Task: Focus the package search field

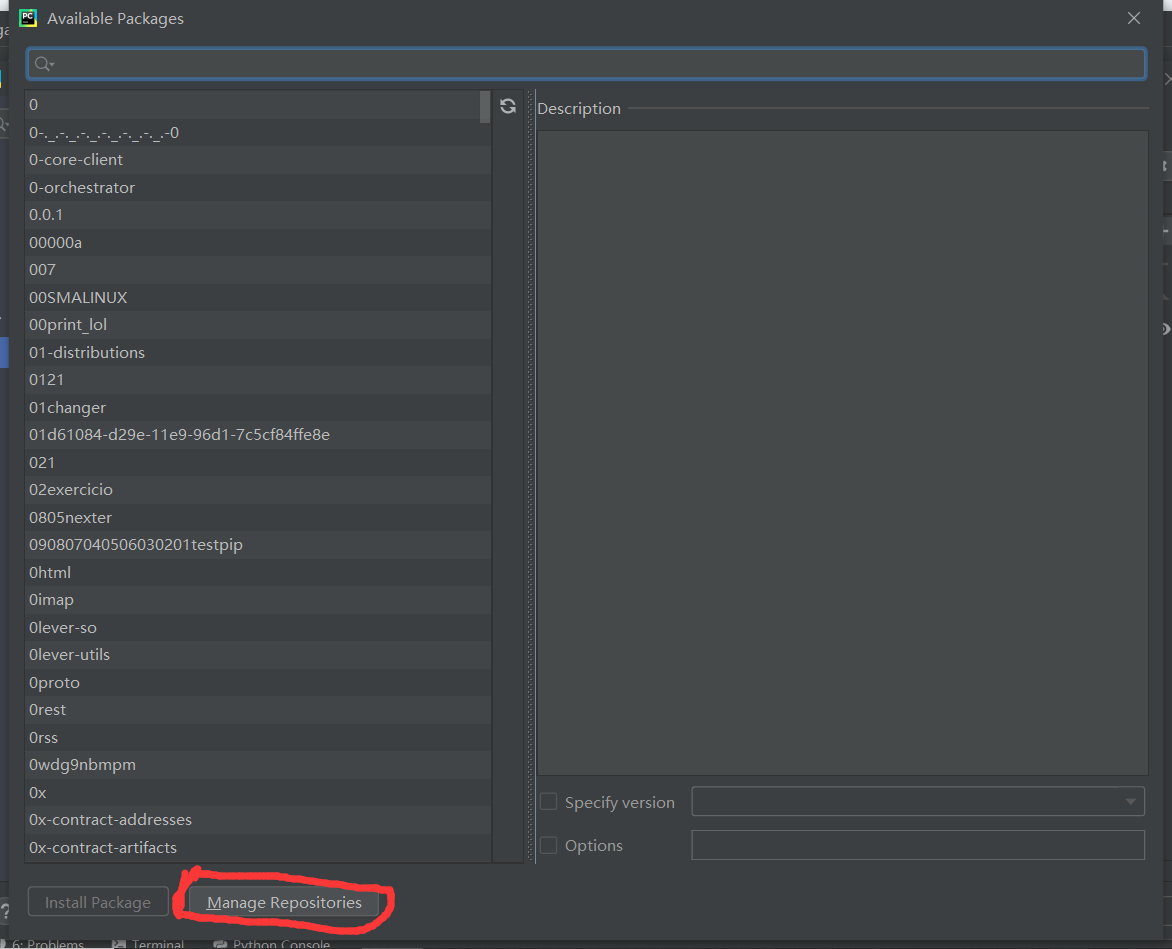Action: coord(587,64)
